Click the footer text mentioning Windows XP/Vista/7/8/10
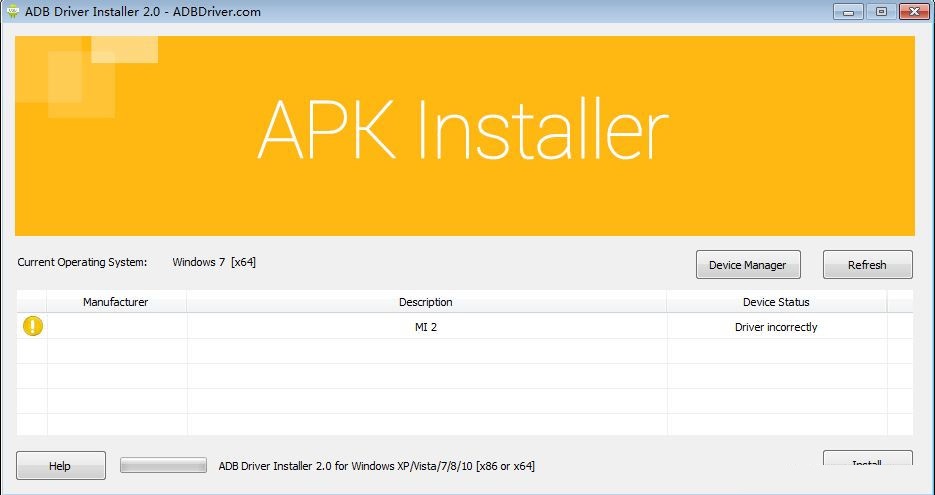Viewport: 935px width, 495px height. pyautogui.click(x=376, y=466)
